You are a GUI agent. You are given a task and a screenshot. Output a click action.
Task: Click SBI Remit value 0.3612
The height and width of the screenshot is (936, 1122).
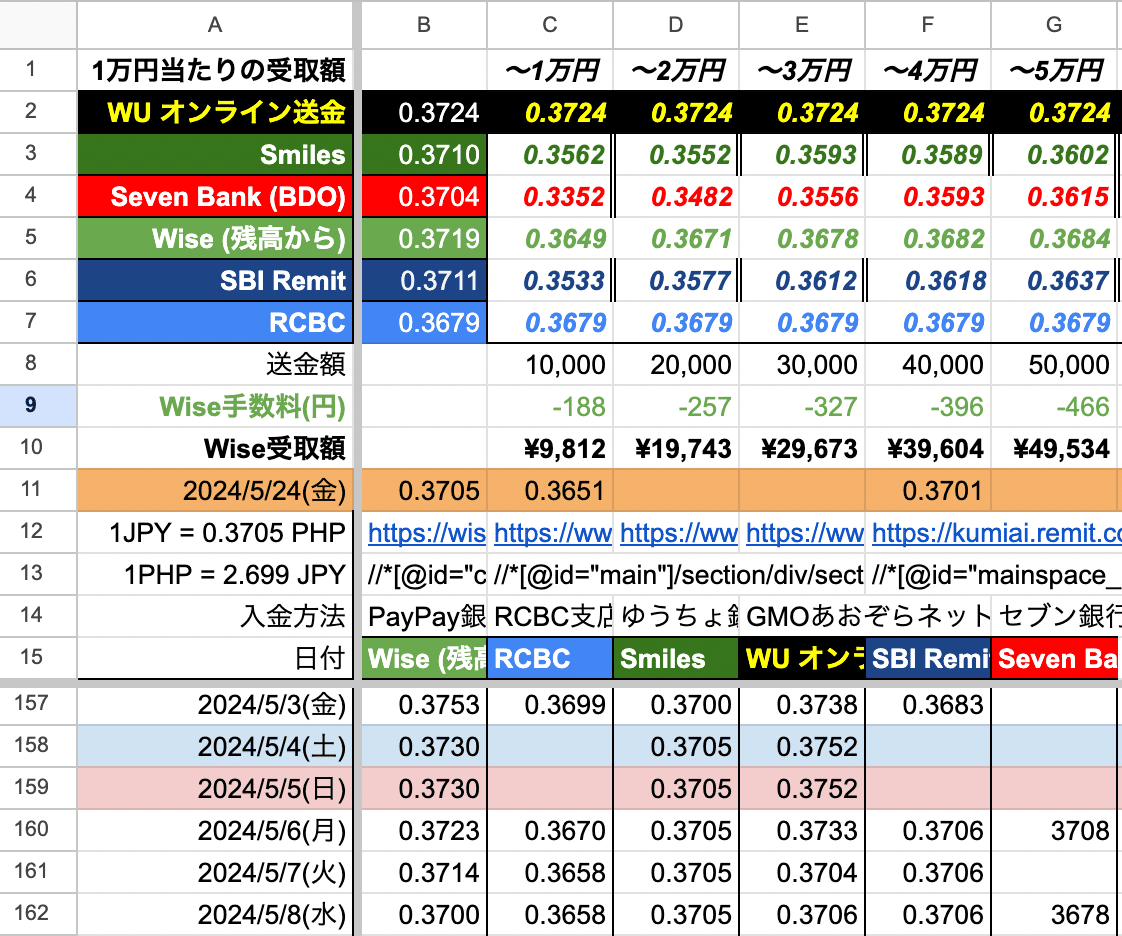tap(802, 281)
